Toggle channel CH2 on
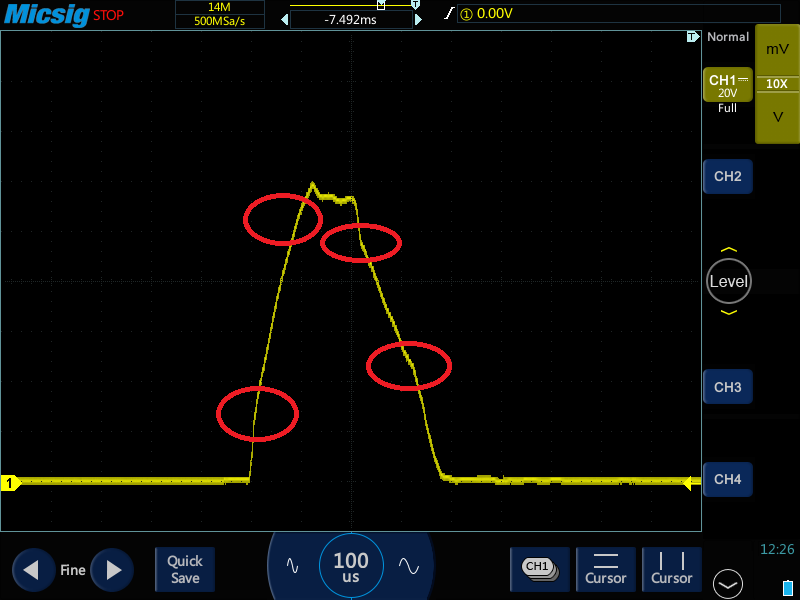The width and height of the screenshot is (800, 600). click(x=727, y=176)
